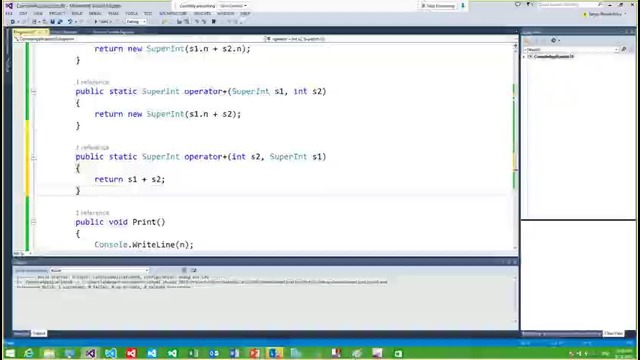Click the pin icon on the presenting bar

[463, 6]
